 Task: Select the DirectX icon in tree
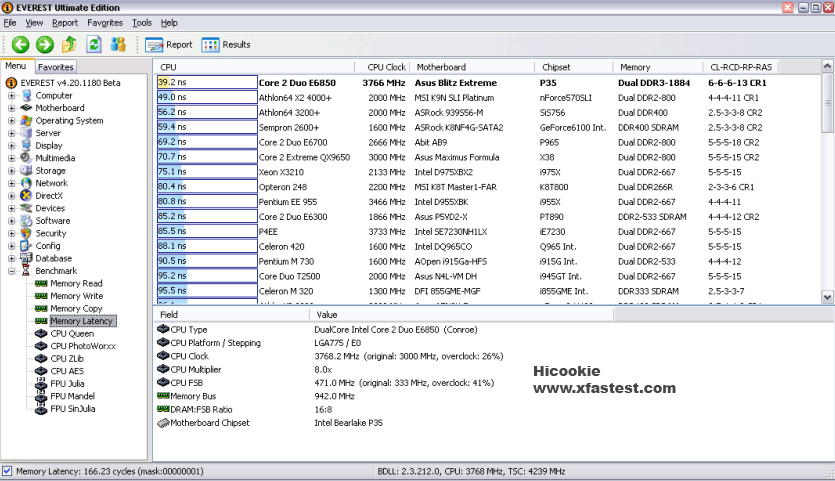point(26,195)
